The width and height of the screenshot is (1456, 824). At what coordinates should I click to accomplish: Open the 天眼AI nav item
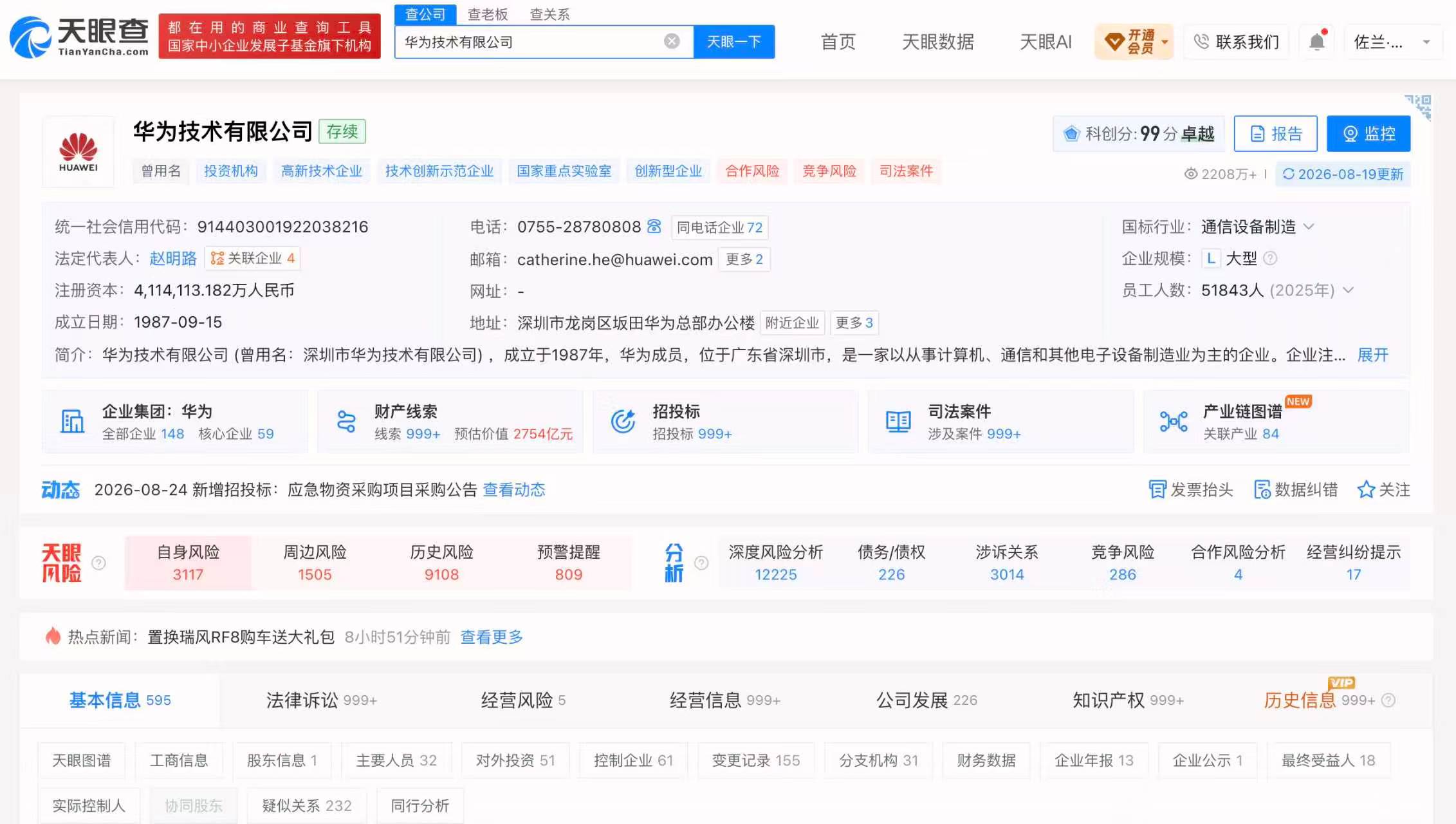click(1046, 42)
